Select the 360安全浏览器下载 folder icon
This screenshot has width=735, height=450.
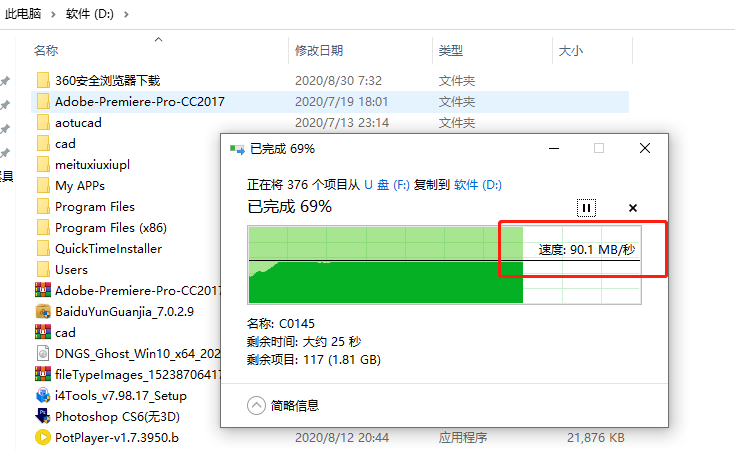[43, 80]
